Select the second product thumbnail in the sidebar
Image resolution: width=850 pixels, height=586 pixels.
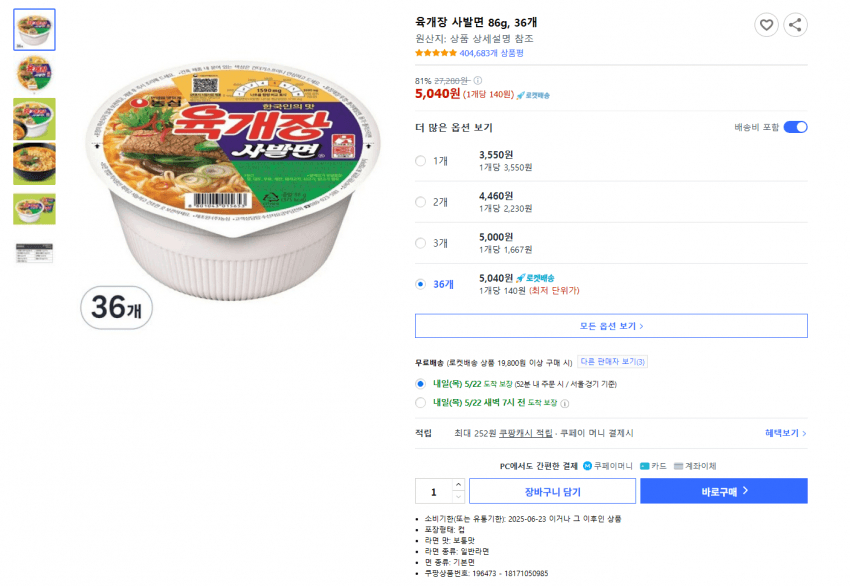(x=34, y=72)
